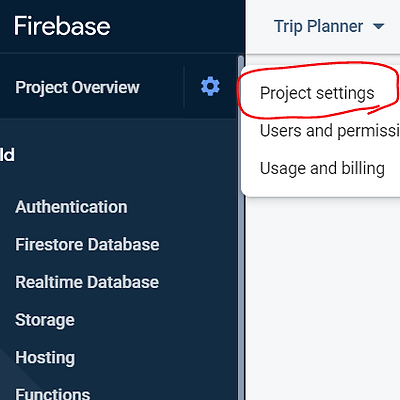Choose Users and permissions menu entry
400x400 pixels.
click(x=330, y=131)
